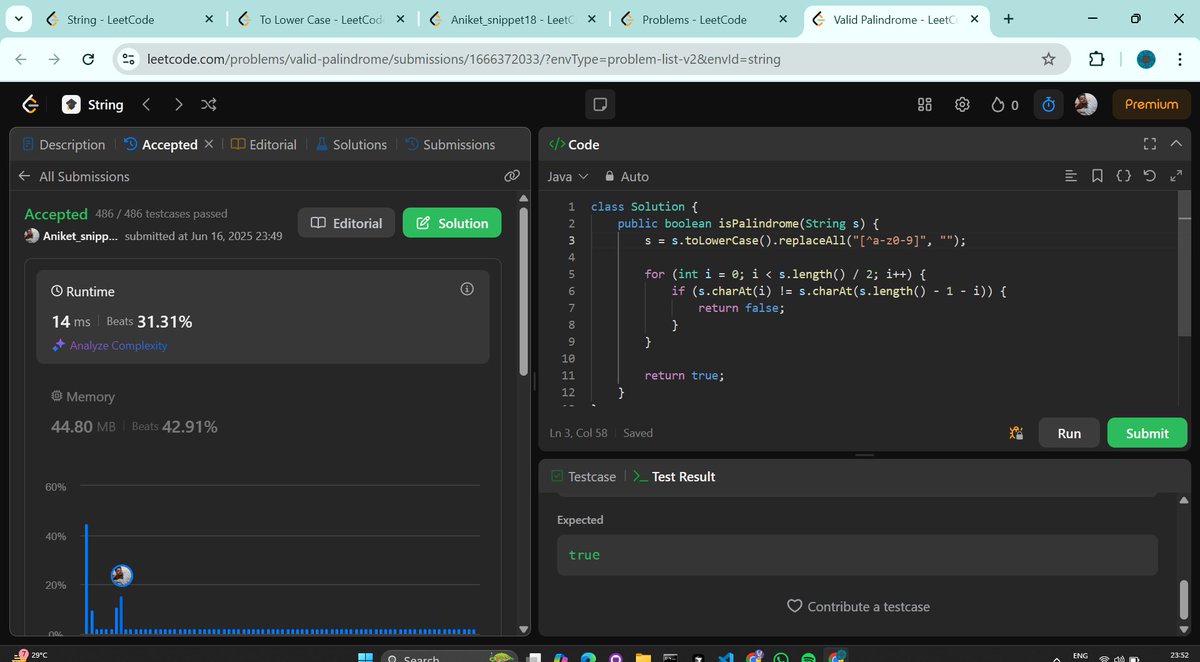Run the code

click(x=1069, y=433)
